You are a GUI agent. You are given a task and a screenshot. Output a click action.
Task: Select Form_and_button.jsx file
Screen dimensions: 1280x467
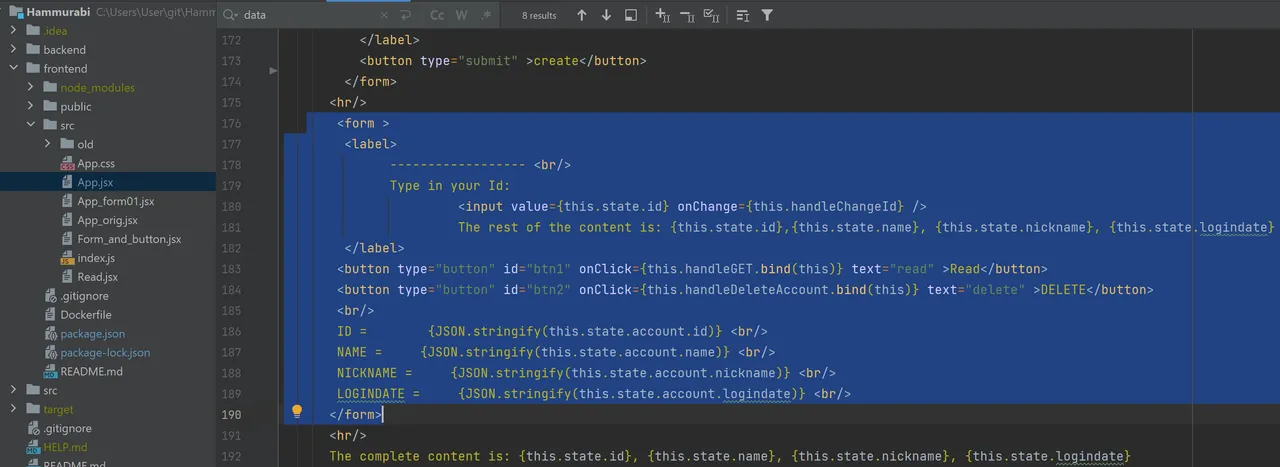129,239
